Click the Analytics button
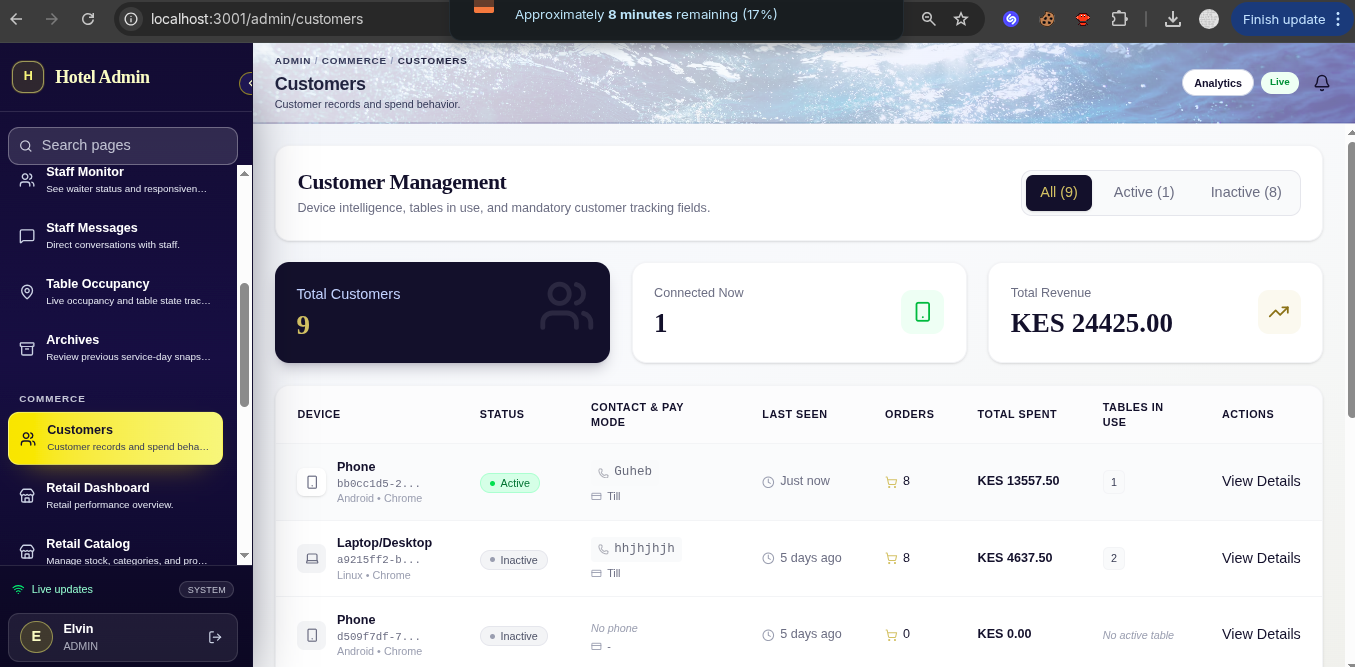The width and height of the screenshot is (1355, 667). tap(1218, 83)
